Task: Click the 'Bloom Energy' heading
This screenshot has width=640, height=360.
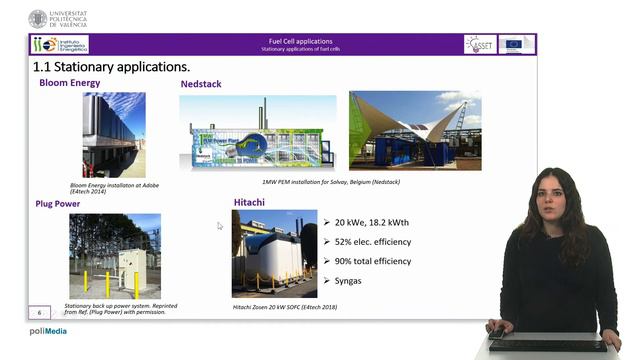Action: pyautogui.click(x=70, y=83)
